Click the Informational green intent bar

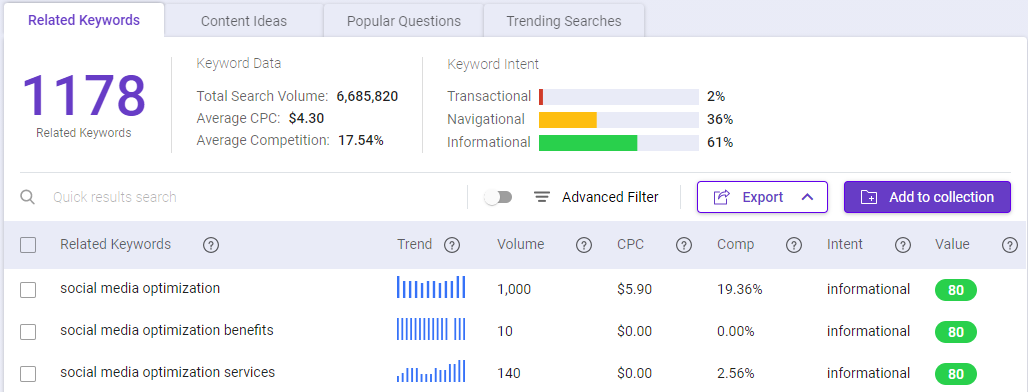coord(588,143)
